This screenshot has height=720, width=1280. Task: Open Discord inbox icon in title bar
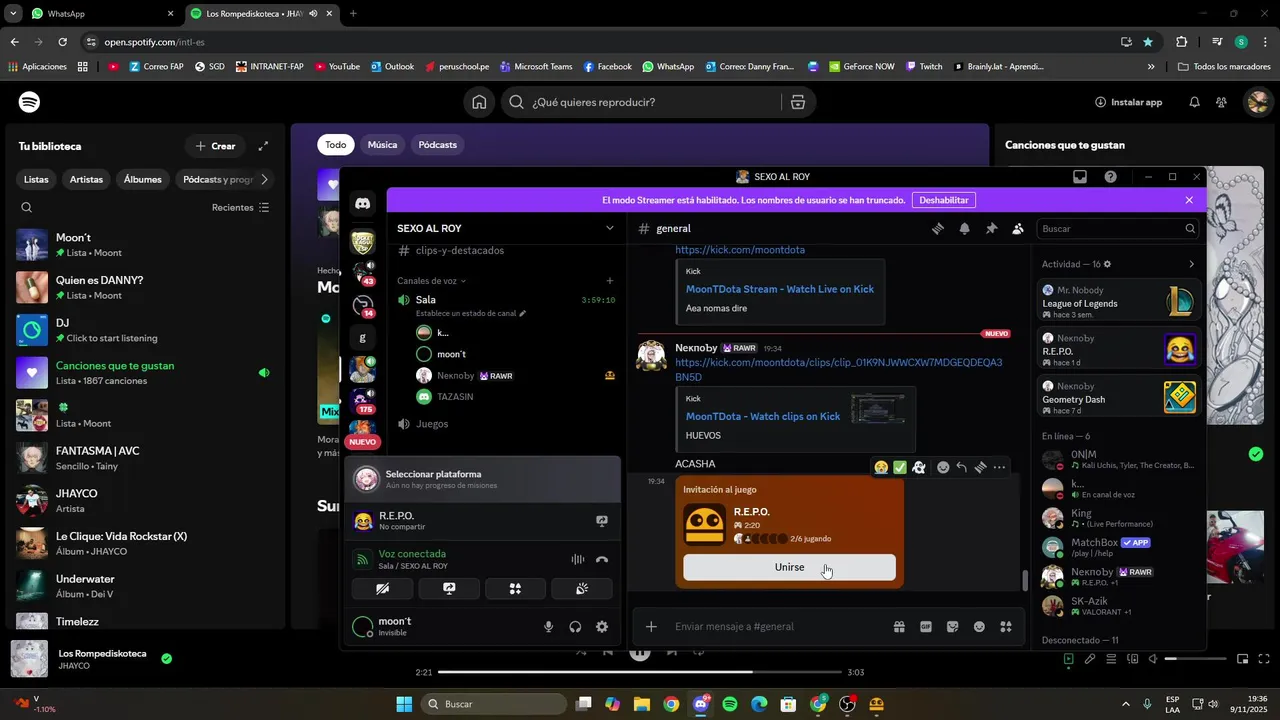(x=1080, y=177)
